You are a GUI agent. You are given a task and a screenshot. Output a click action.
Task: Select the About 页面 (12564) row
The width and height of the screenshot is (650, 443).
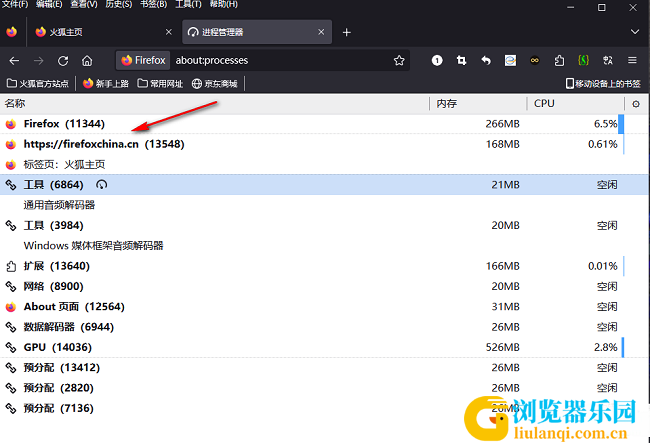pos(324,307)
